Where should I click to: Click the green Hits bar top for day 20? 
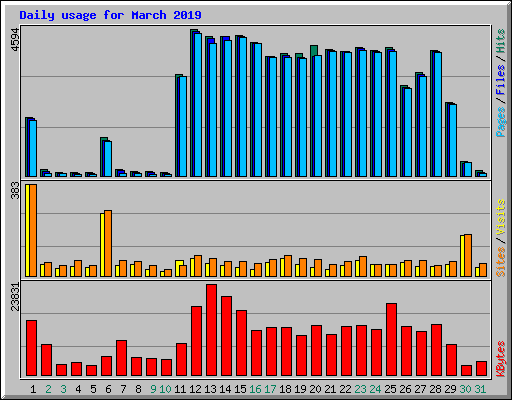tap(313, 50)
